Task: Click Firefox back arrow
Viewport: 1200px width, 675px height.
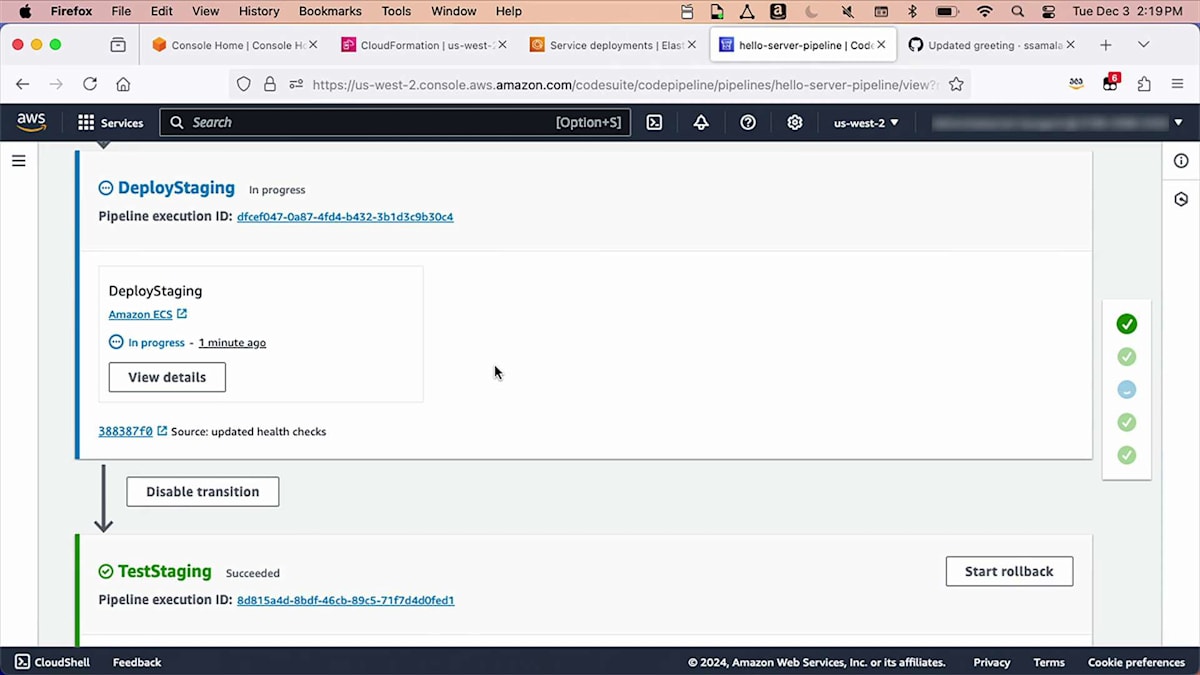Action: pos(22,84)
